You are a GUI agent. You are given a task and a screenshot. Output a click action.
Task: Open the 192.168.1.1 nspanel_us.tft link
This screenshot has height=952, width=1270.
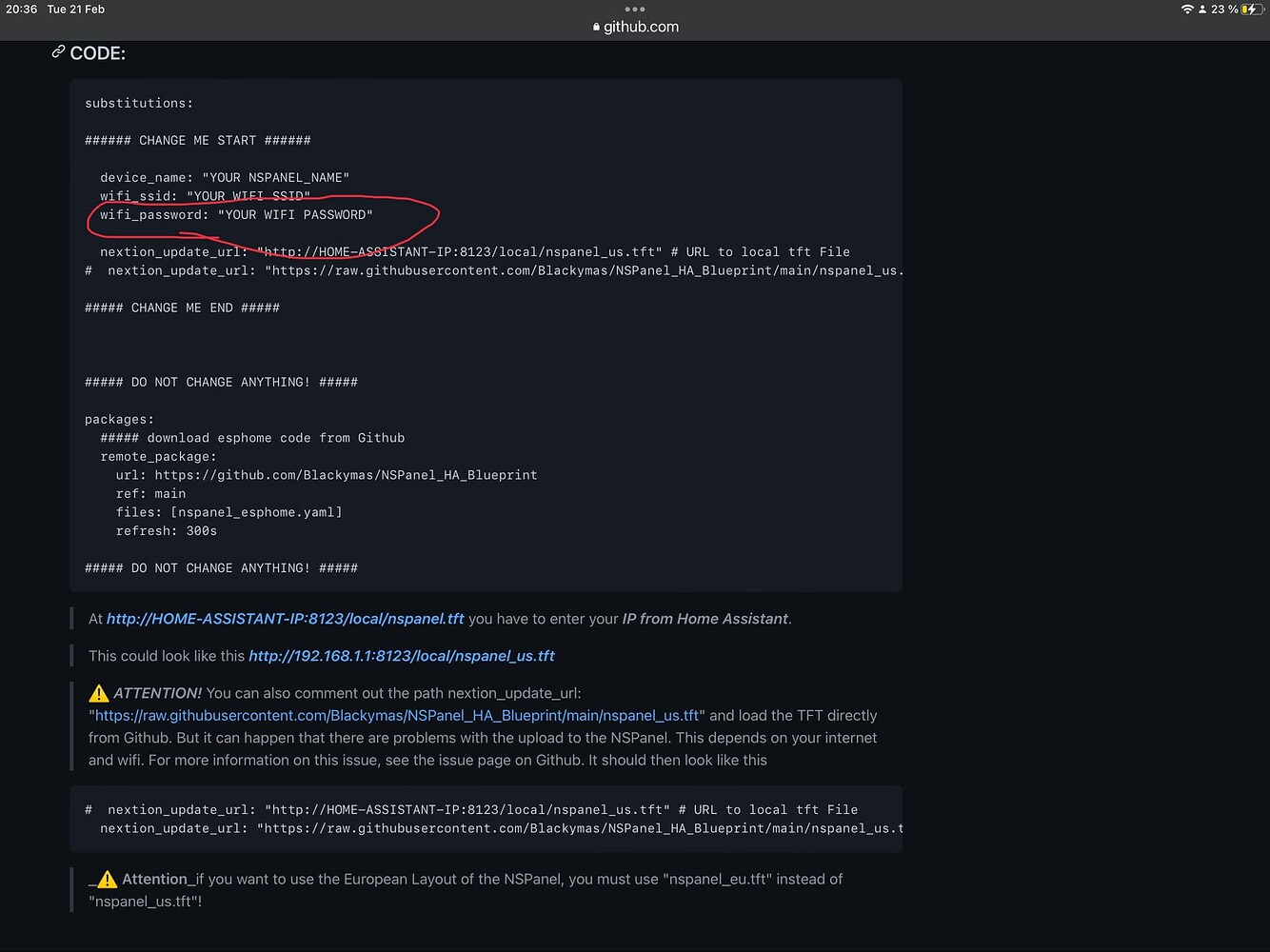pos(401,656)
